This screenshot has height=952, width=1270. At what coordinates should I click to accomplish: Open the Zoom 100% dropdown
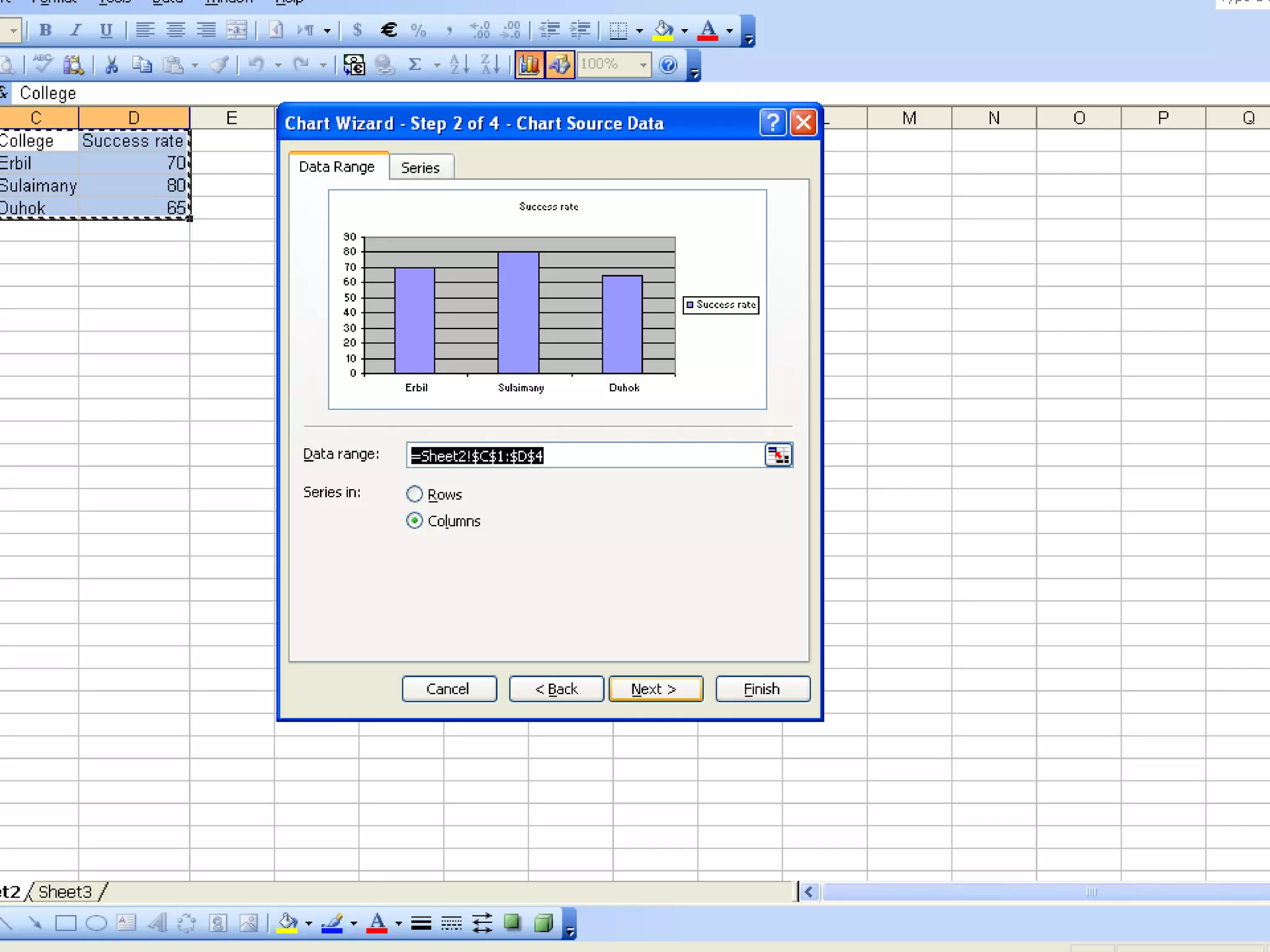point(643,64)
